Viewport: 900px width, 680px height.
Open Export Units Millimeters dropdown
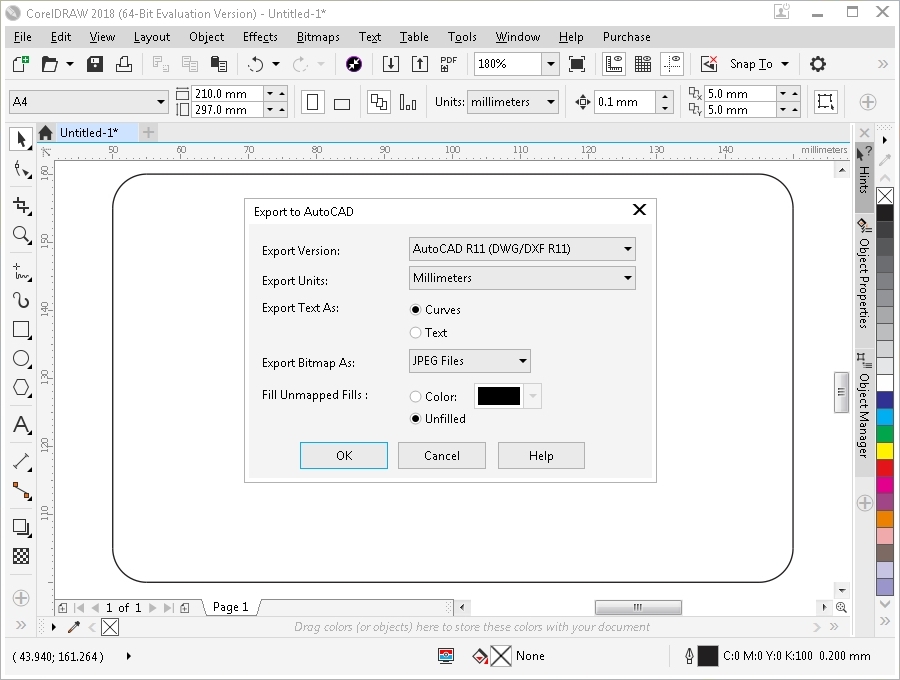pyautogui.click(x=522, y=278)
